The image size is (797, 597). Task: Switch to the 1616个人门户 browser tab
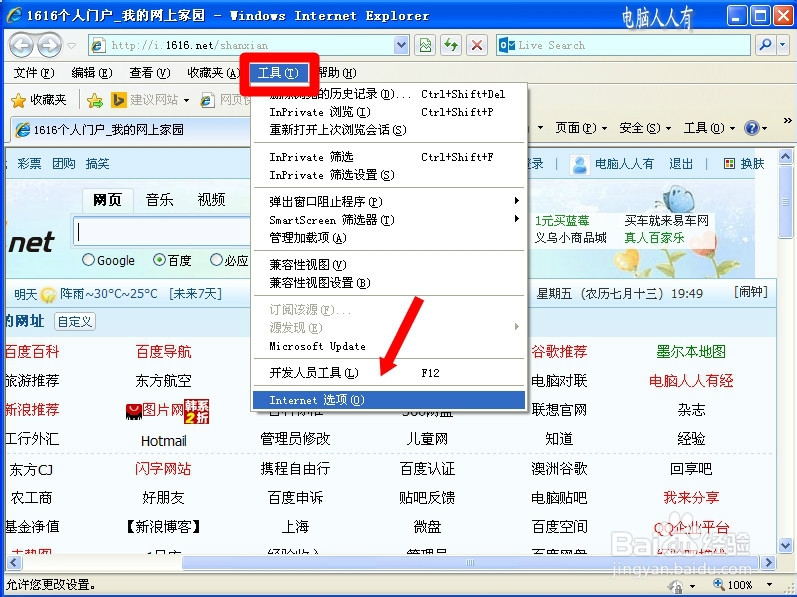pos(130,130)
